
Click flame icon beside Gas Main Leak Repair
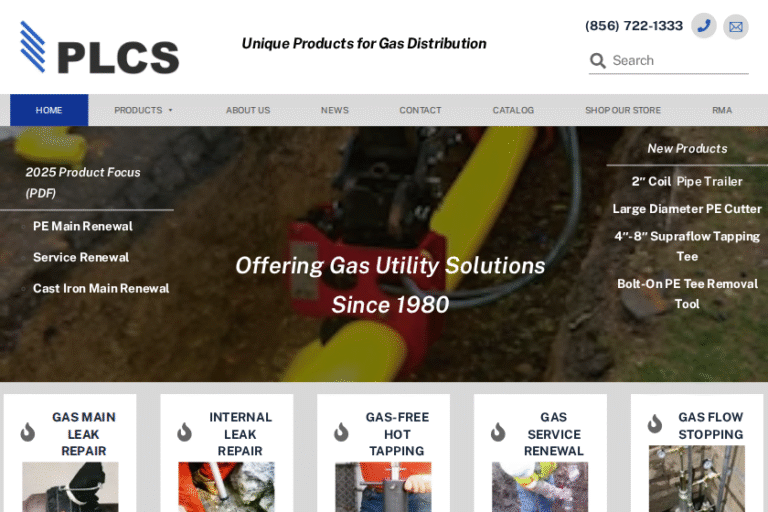coord(28,432)
